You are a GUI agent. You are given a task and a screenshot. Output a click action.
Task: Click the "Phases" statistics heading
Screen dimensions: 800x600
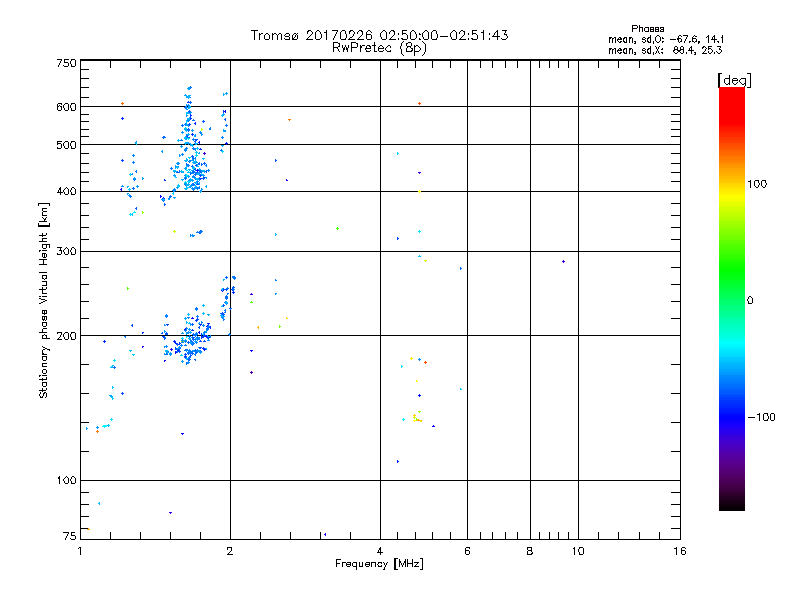(647, 29)
